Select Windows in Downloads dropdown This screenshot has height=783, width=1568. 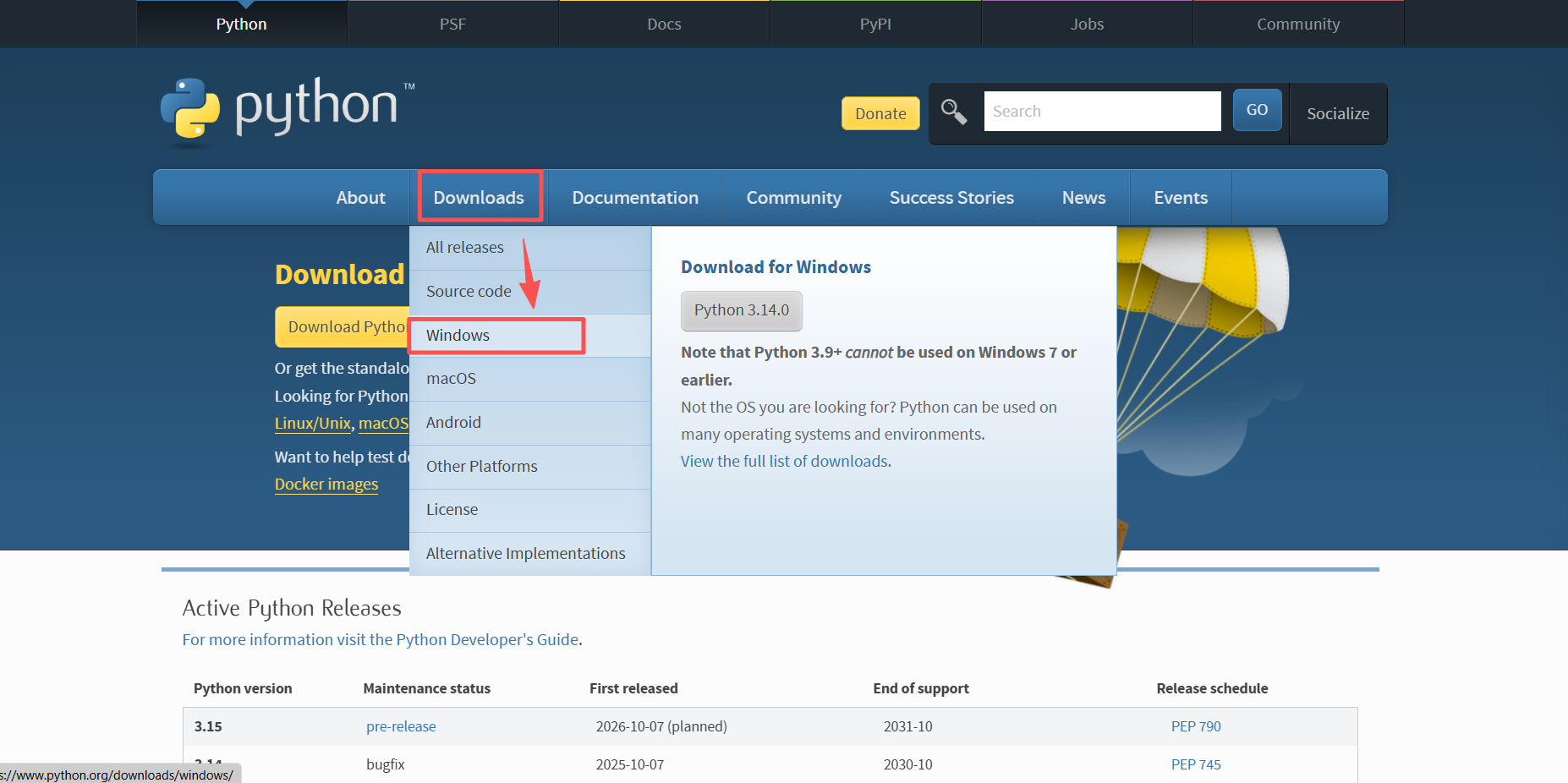pyautogui.click(x=530, y=336)
